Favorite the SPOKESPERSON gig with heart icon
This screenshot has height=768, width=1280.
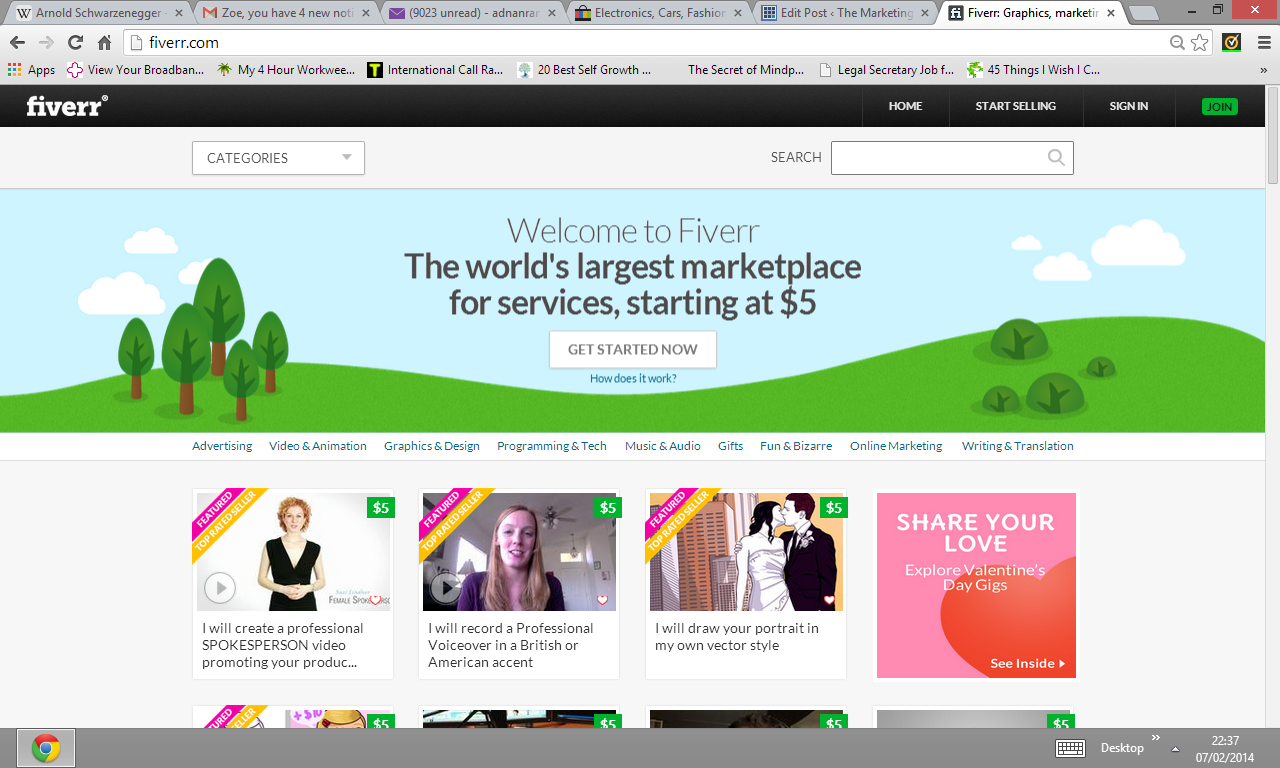coord(376,600)
